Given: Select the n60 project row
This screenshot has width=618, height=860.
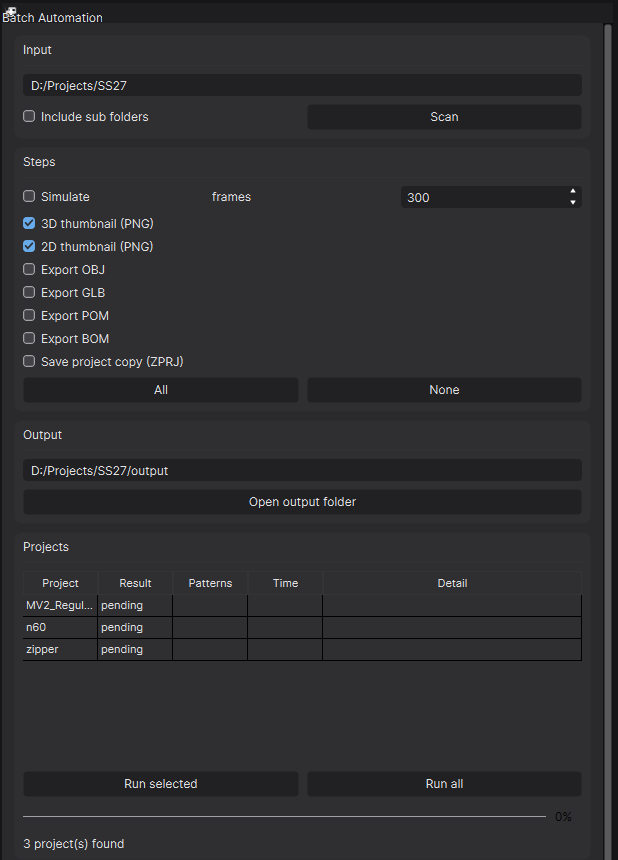Looking at the screenshot, I should (302, 627).
